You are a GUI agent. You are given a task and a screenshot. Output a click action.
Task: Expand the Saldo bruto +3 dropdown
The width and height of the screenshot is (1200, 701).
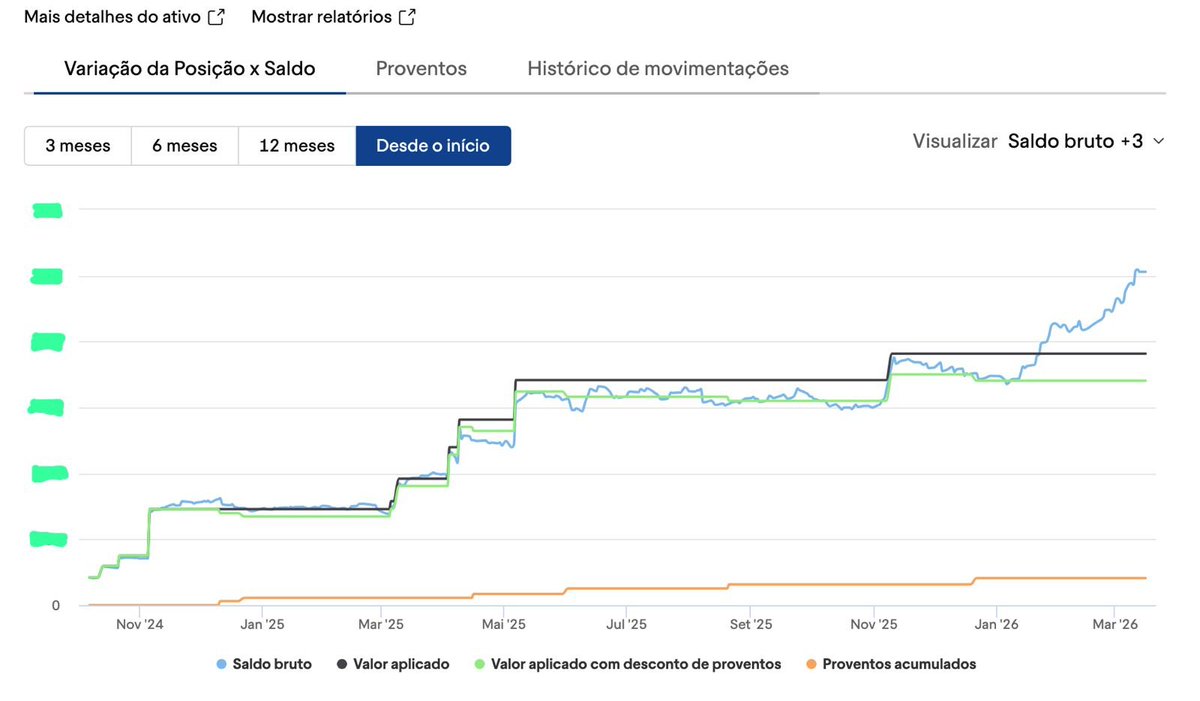(x=1086, y=142)
